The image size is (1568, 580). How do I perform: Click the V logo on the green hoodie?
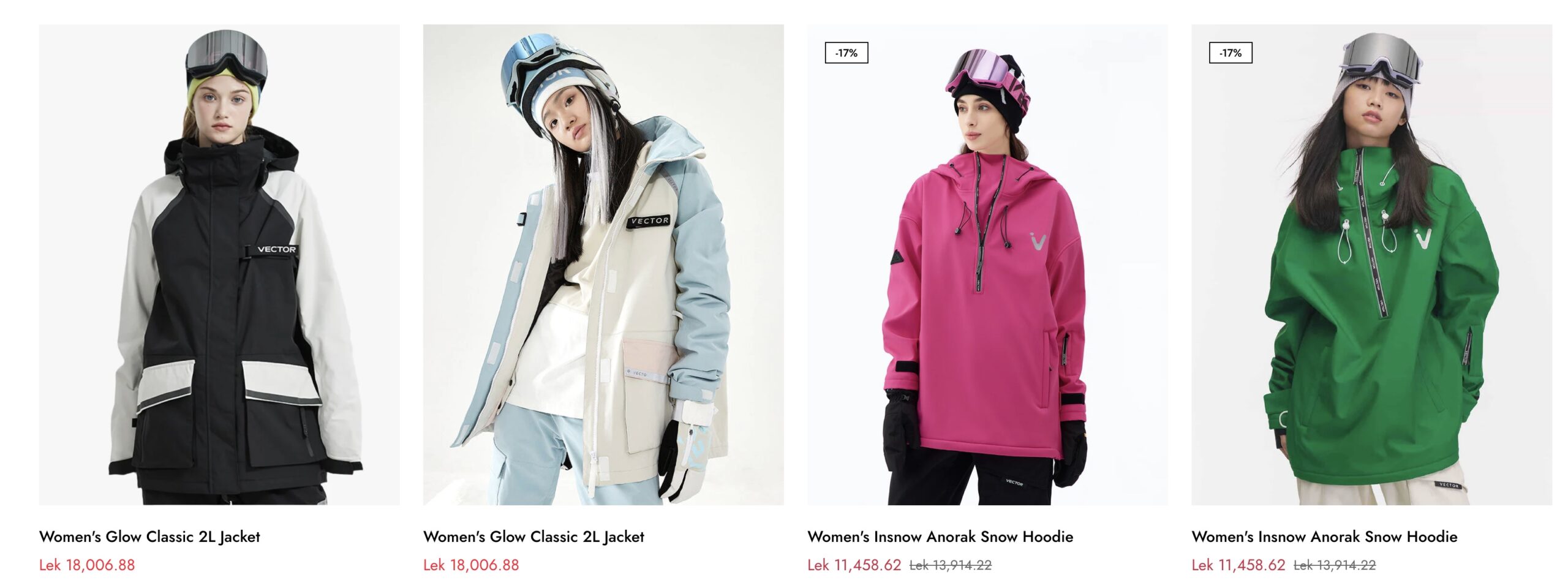tap(1423, 238)
